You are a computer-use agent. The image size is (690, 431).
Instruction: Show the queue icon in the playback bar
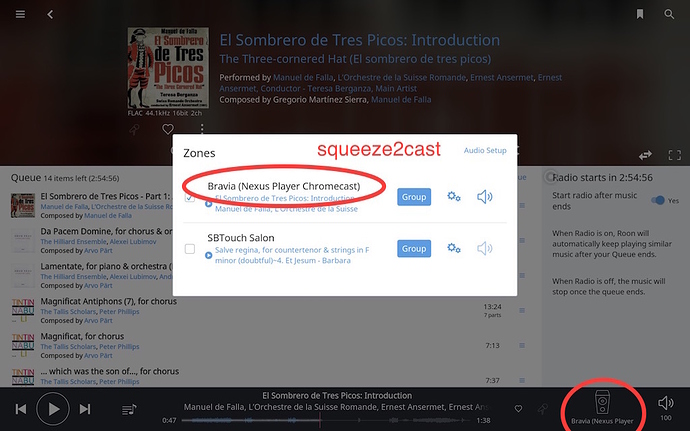(x=129, y=409)
